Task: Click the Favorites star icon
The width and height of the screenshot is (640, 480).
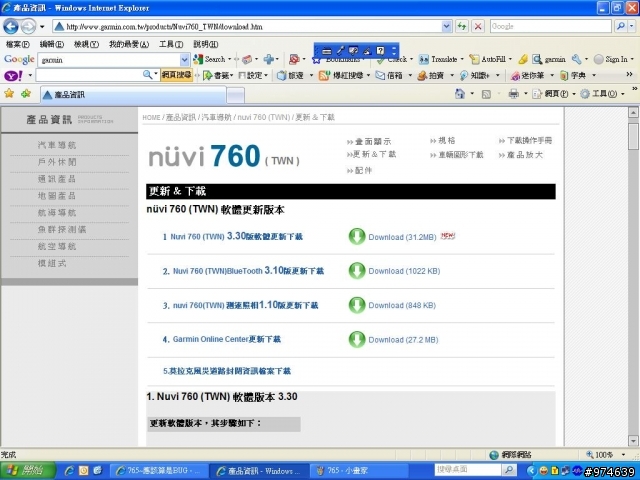Action: (9, 94)
